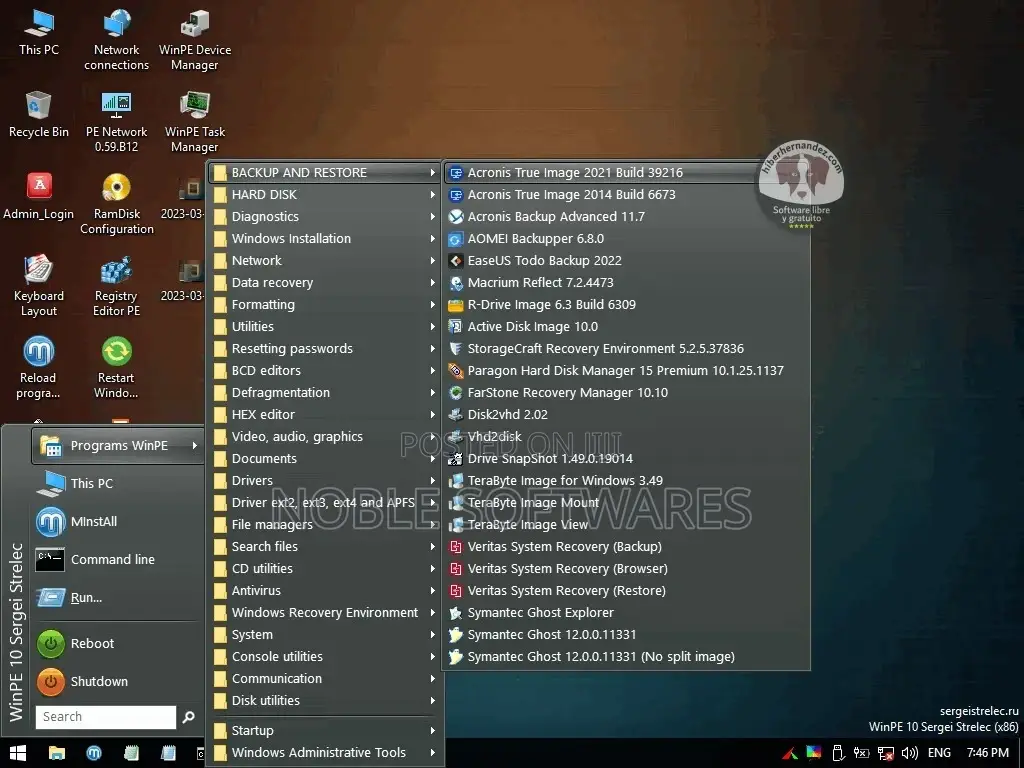
Task: Launch Symantec Ghost Explorer
Action: pos(626,613)
